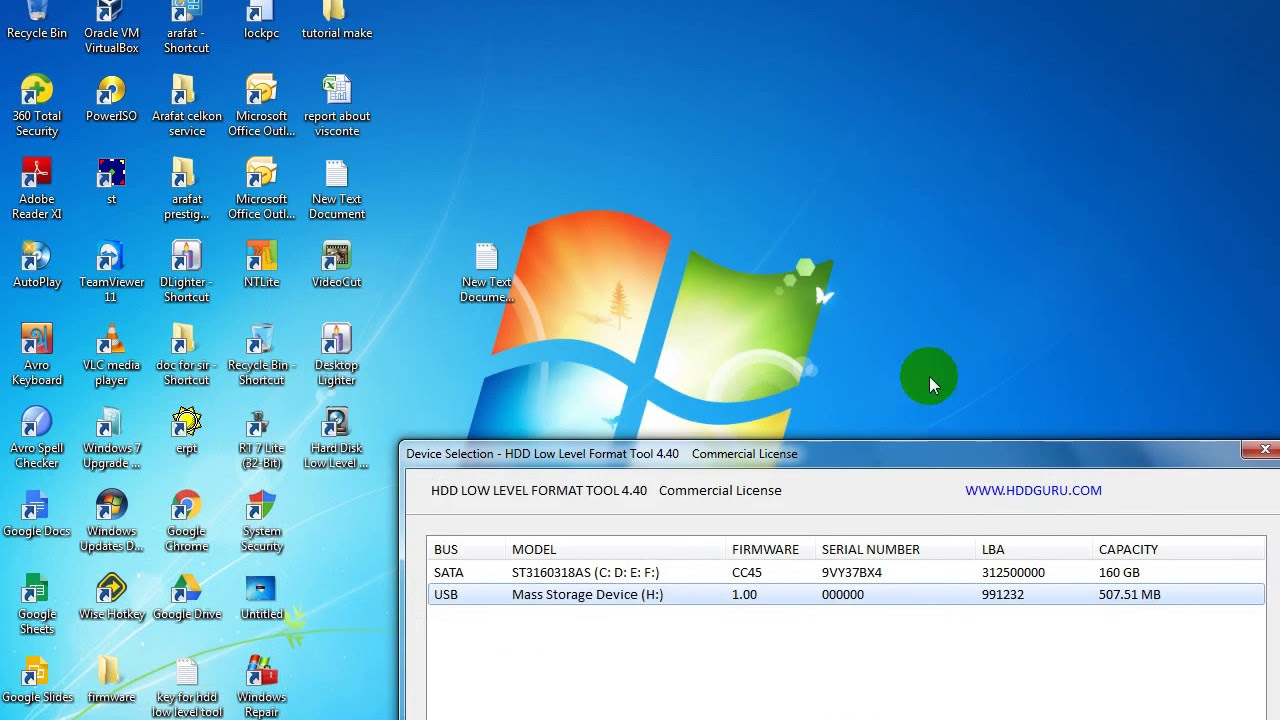Open VLC media player

(x=111, y=354)
